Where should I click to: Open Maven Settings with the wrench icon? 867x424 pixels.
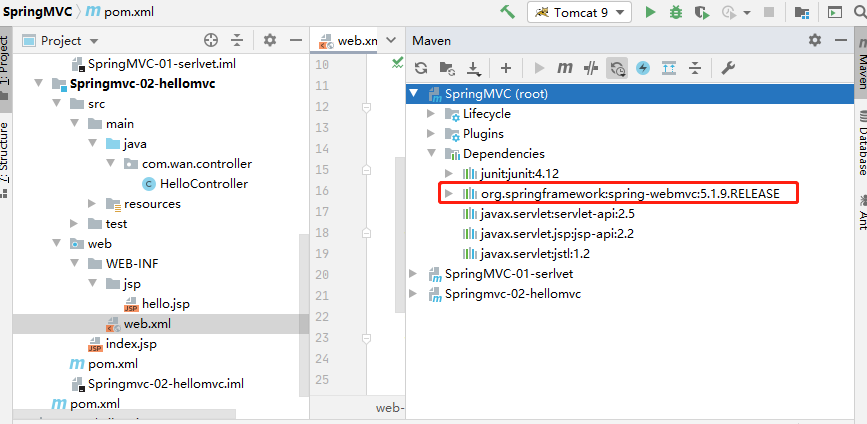coord(728,68)
